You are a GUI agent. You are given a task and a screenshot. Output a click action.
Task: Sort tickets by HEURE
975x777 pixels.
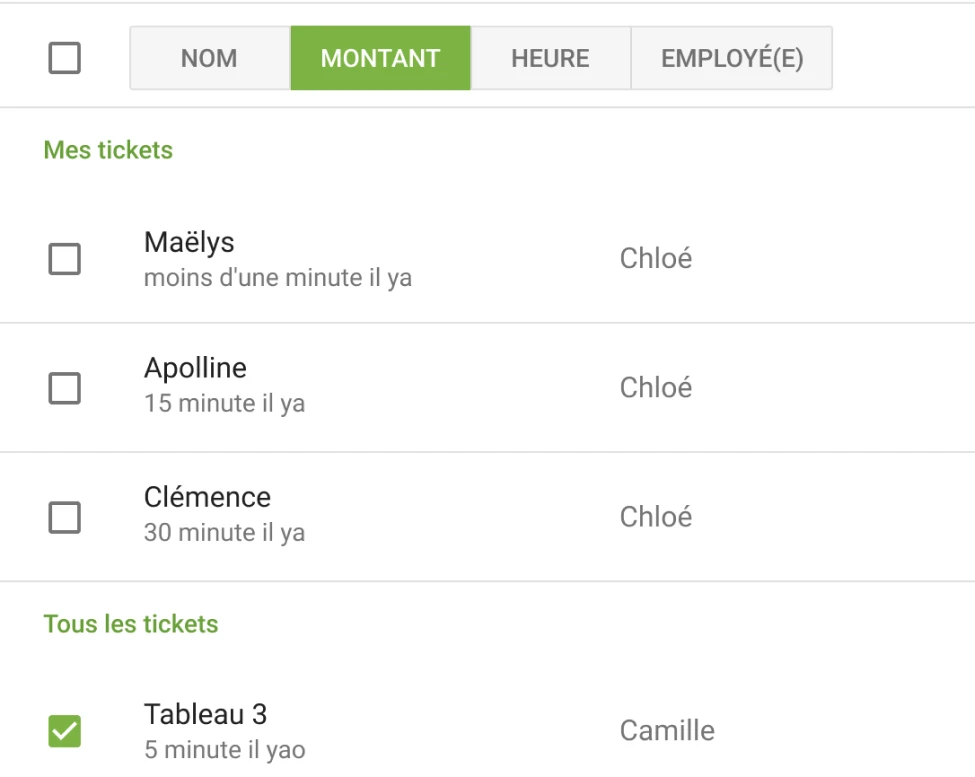coord(550,58)
